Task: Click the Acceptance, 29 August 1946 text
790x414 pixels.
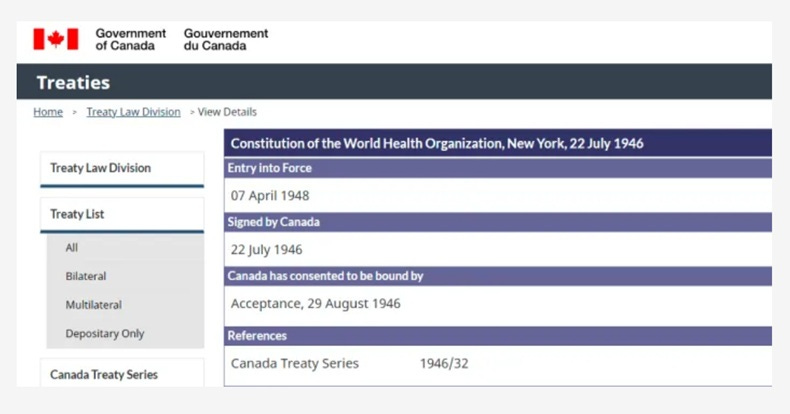Action: 315,304
